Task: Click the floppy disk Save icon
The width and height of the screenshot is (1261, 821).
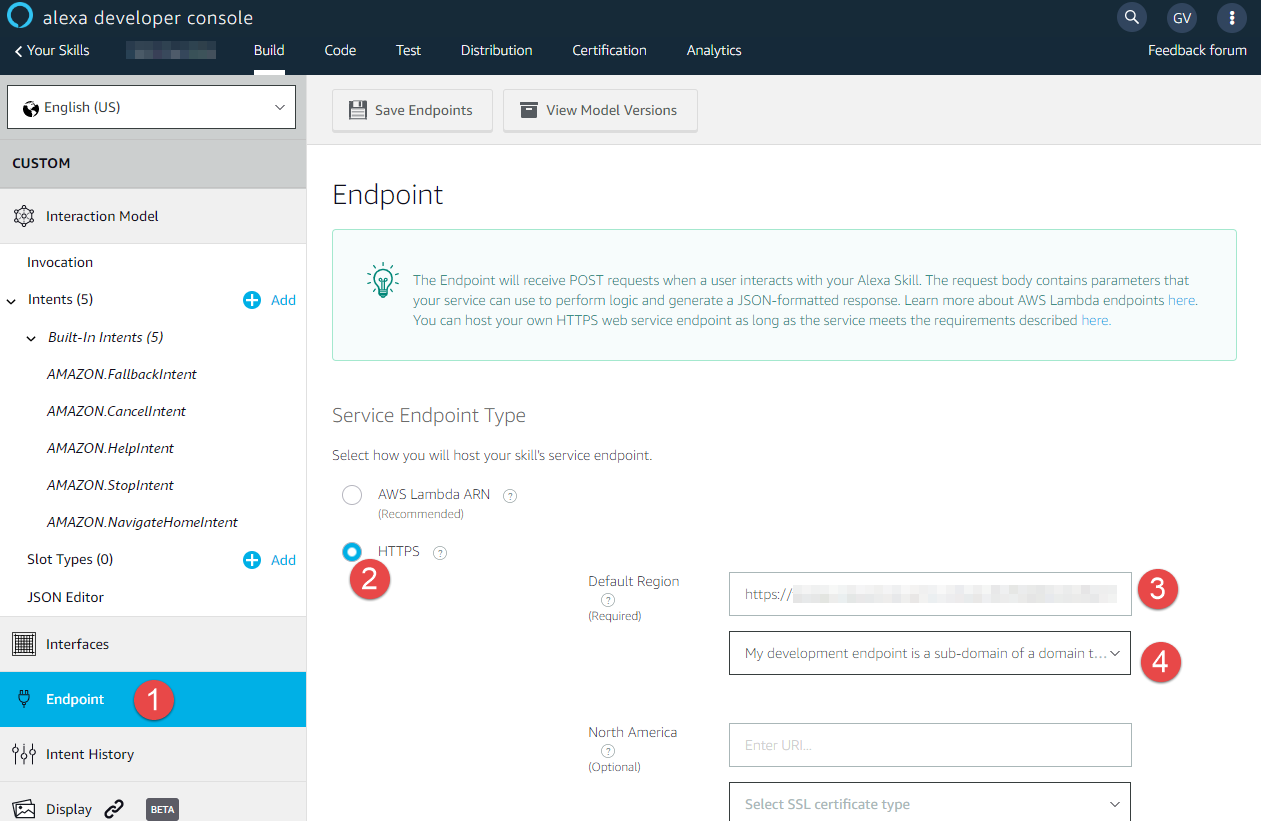Action: point(357,110)
